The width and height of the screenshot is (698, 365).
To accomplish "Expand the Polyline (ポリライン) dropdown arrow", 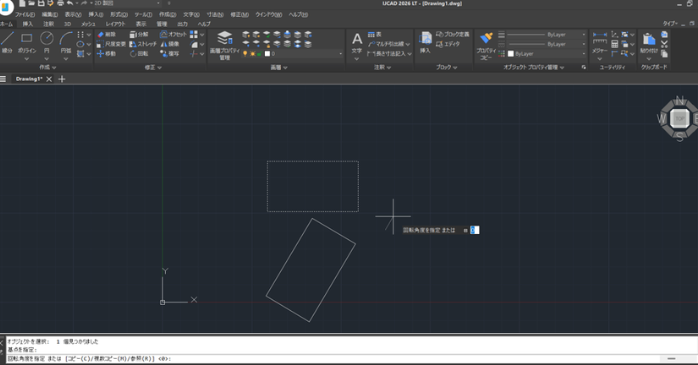I will 27,58.
